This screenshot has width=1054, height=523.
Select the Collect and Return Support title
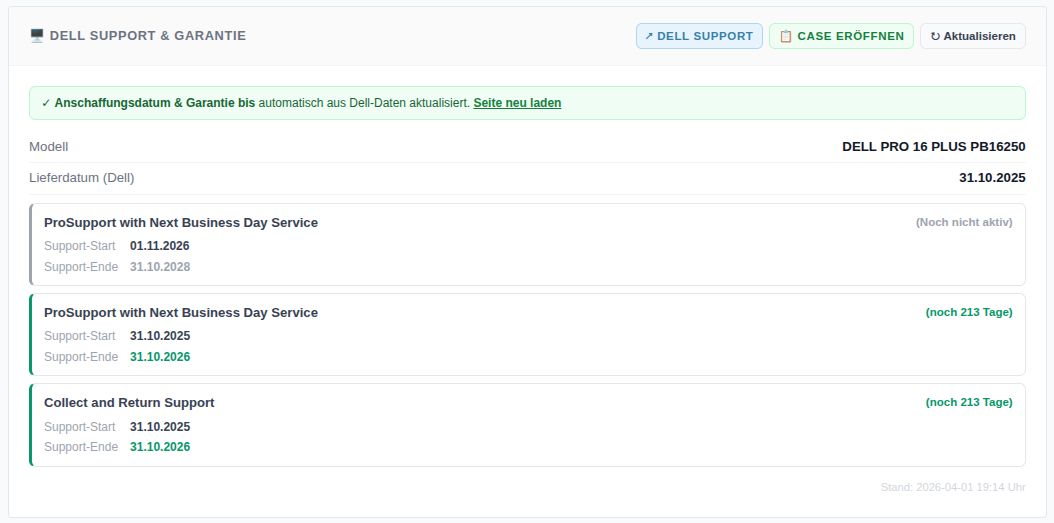(129, 403)
